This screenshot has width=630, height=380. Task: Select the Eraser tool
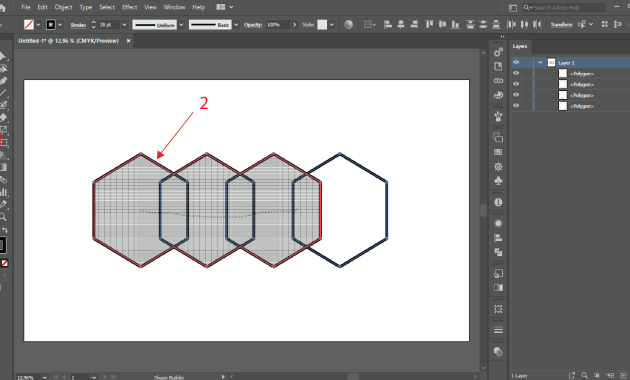point(3,118)
